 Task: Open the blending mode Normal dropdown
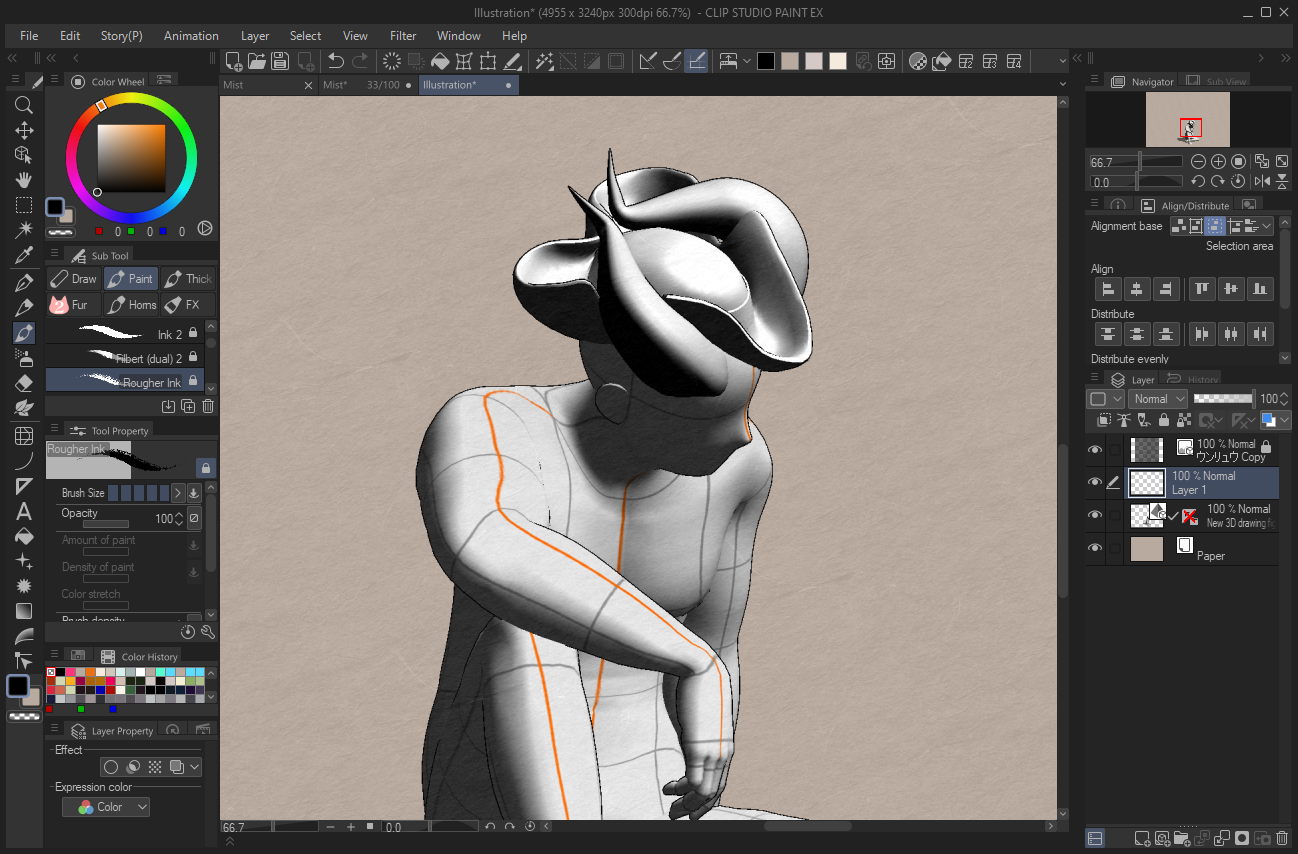pos(1158,399)
